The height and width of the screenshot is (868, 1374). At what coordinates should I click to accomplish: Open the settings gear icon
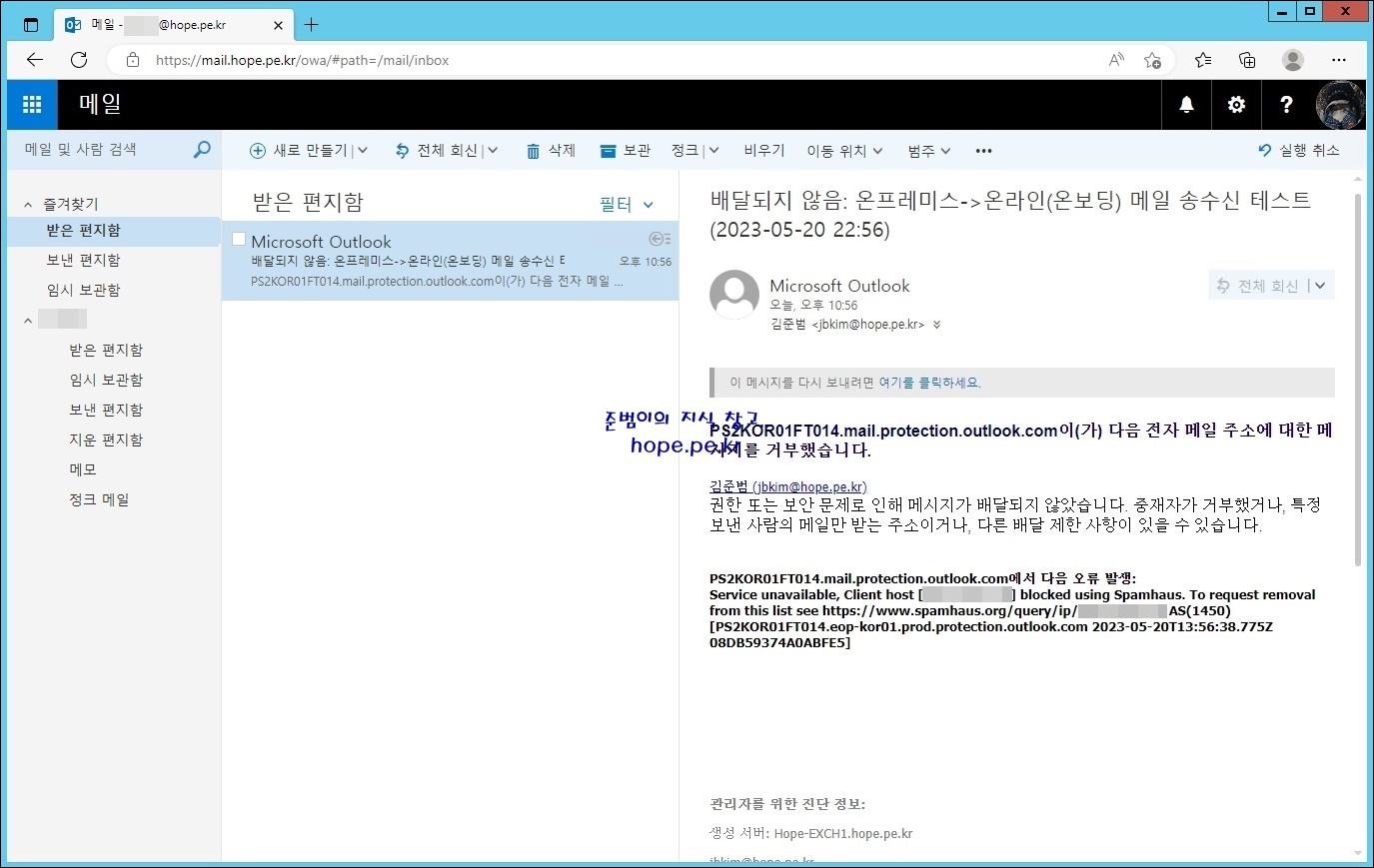(x=1236, y=105)
